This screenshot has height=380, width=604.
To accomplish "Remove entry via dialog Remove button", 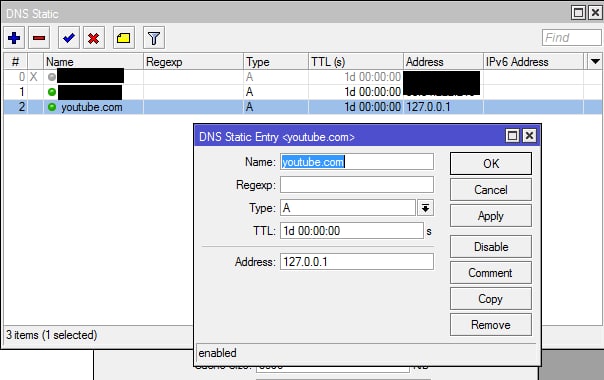I will pos(491,325).
